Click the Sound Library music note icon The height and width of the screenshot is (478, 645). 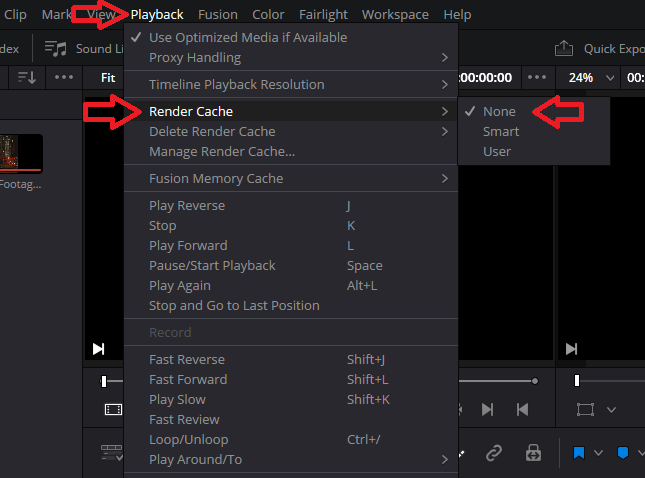(x=56, y=48)
